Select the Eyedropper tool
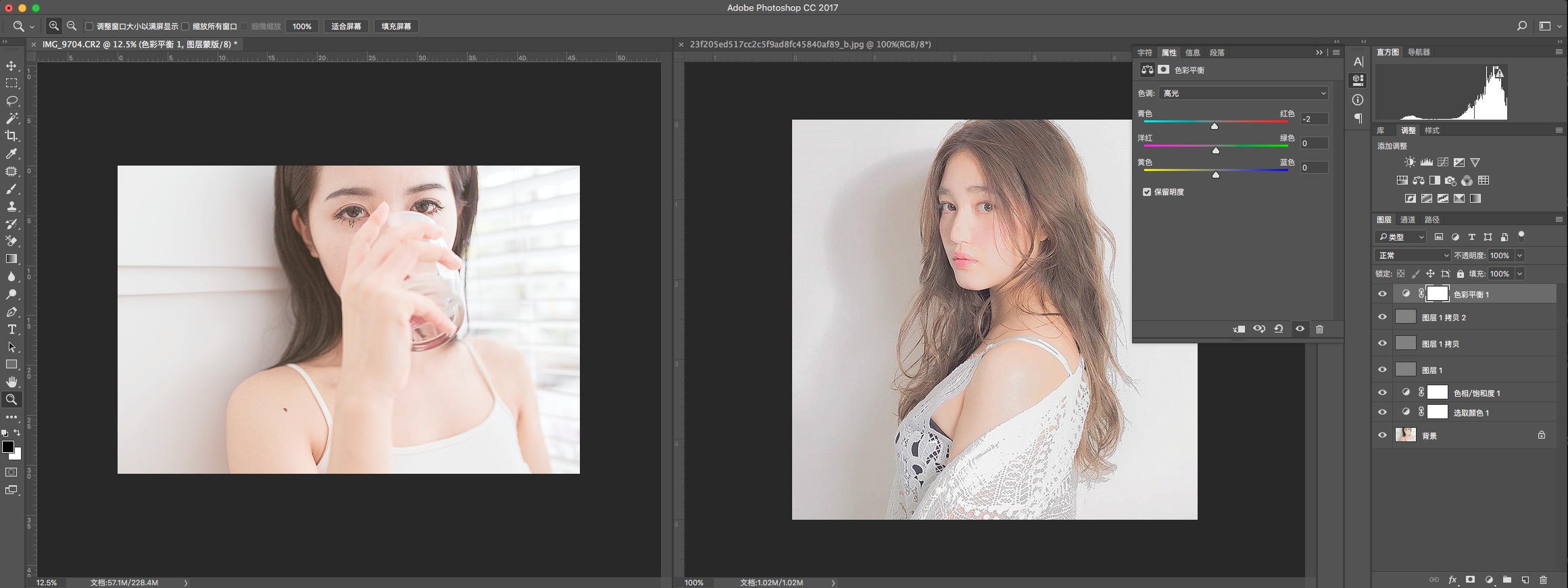This screenshot has width=1568, height=588. coord(11,153)
